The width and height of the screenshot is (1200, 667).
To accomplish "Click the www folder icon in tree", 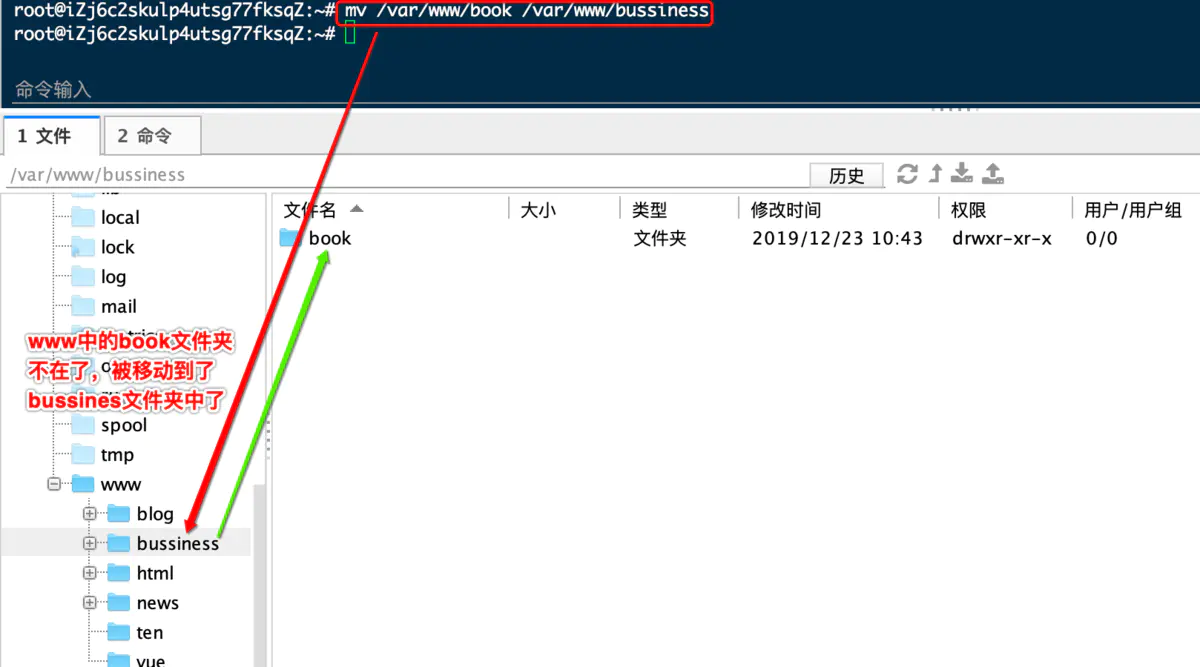I will [83, 484].
